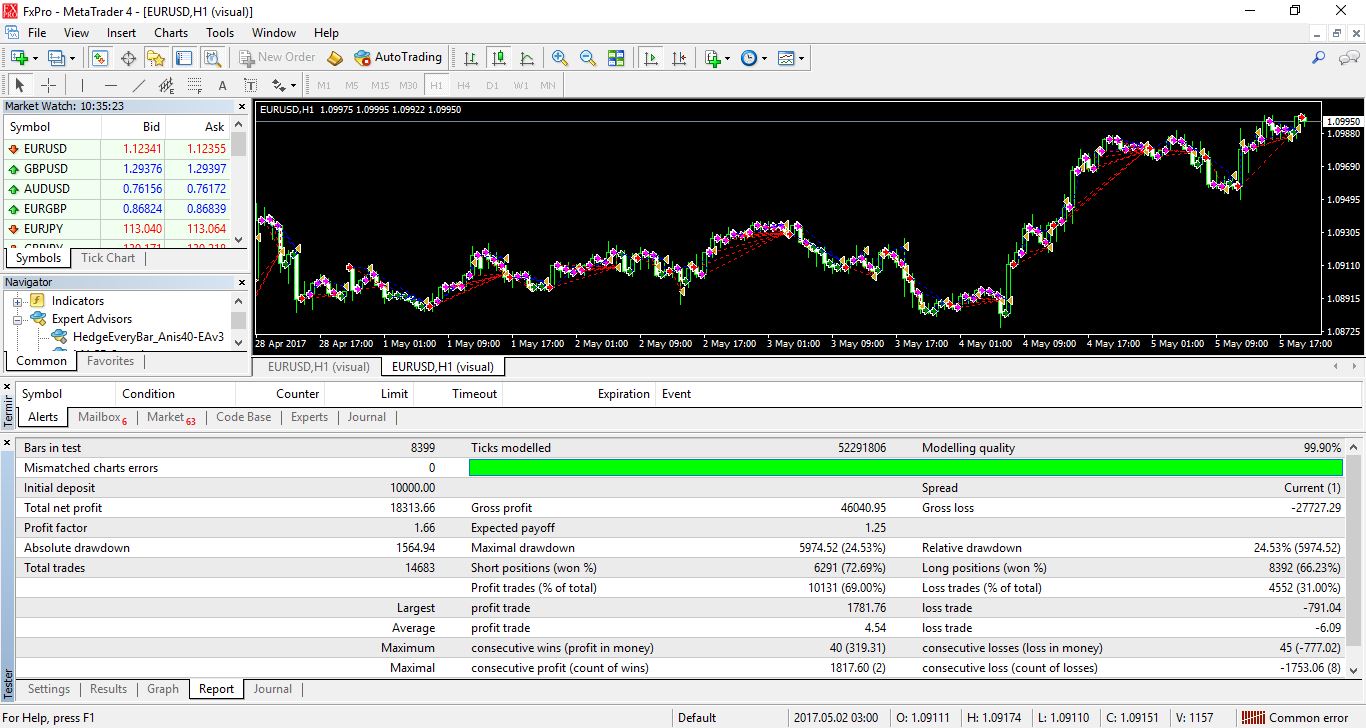This screenshot has height=728, width=1366.
Task: Select the Draw text label tool
Action: coord(250,85)
